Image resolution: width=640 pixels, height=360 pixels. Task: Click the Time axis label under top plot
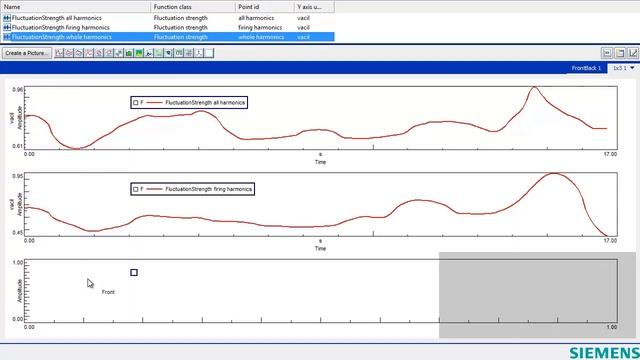tap(320, 162)
